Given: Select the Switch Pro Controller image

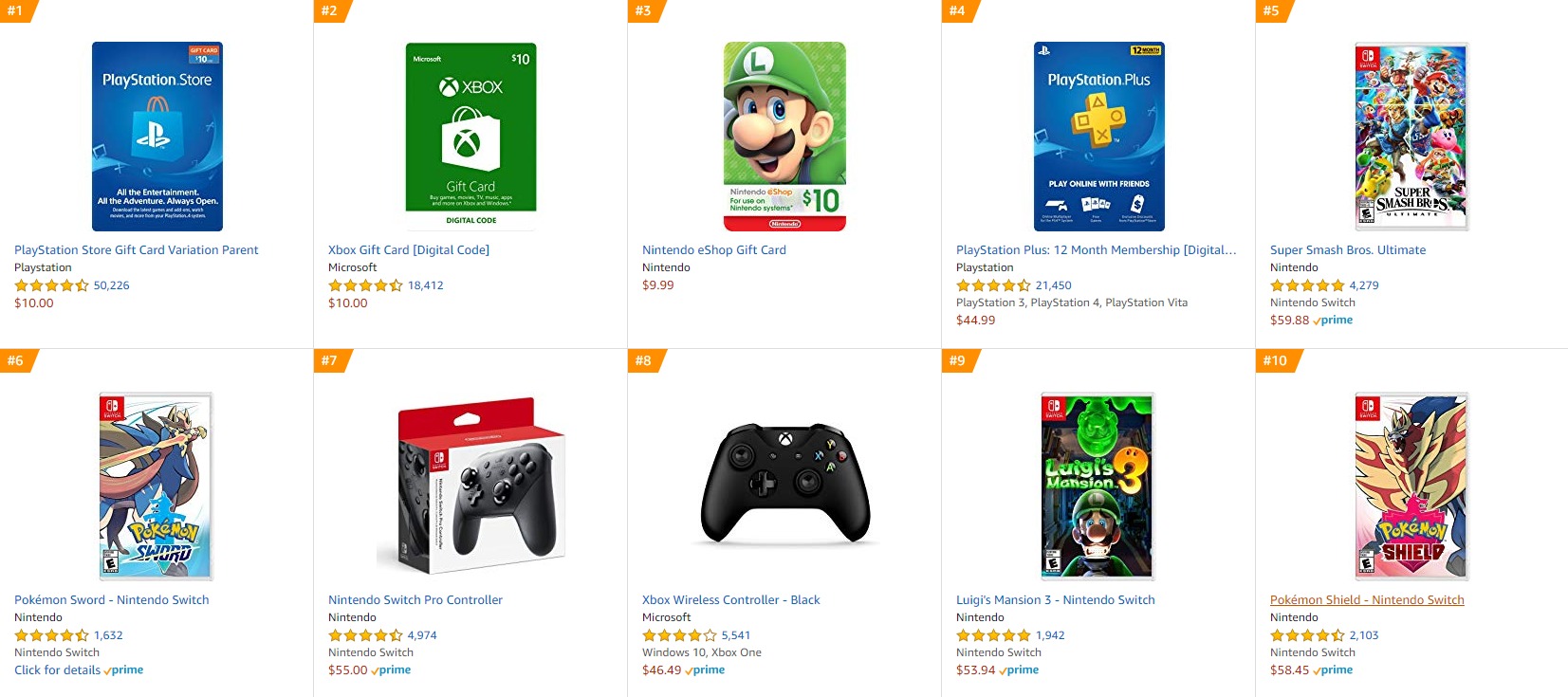Looking at the screenshot, I should (470, 486).
